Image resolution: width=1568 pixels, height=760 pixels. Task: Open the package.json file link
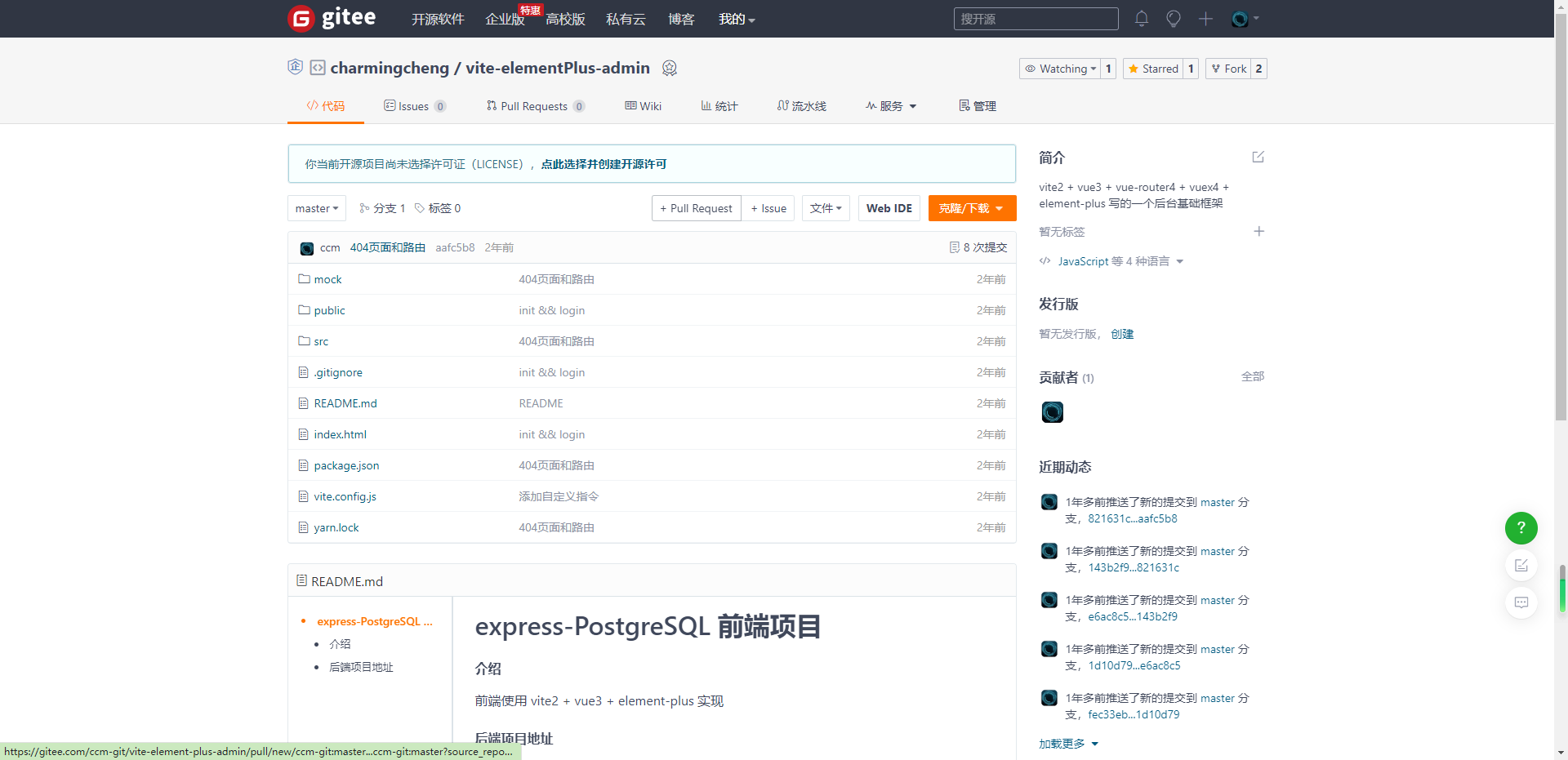[x=346, y=465]
